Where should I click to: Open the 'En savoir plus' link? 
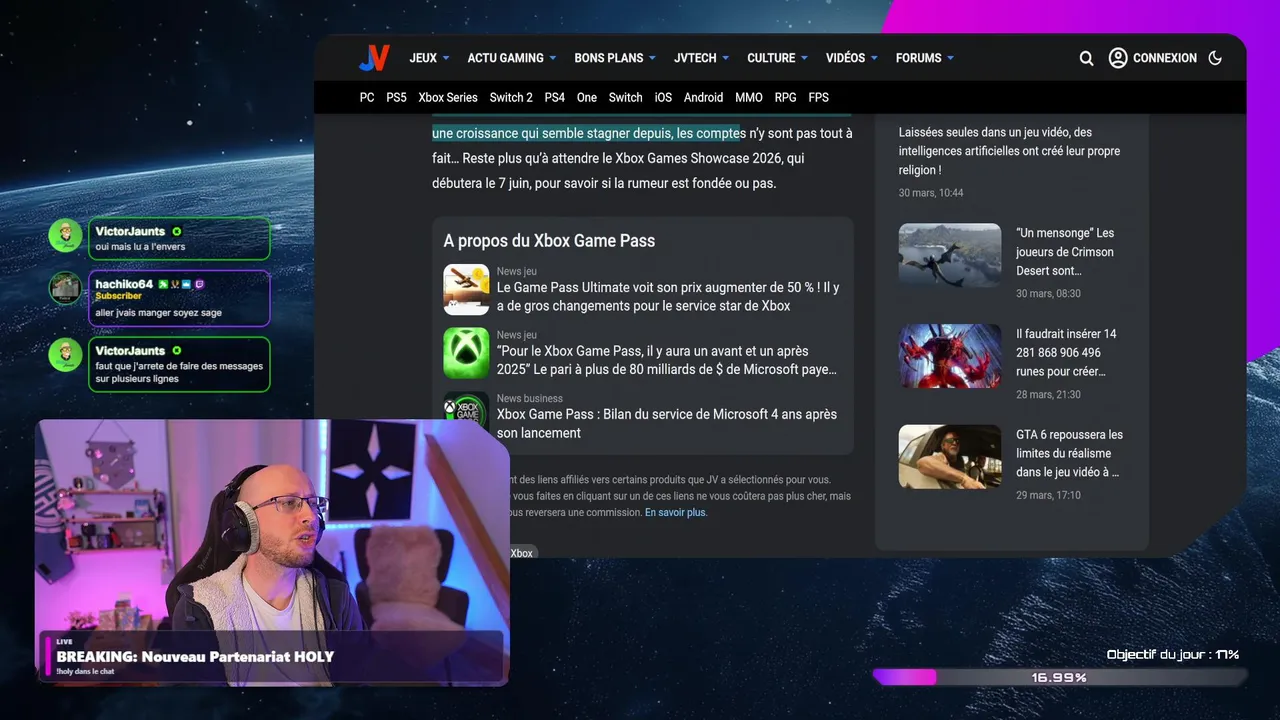[x=676, y=512]
